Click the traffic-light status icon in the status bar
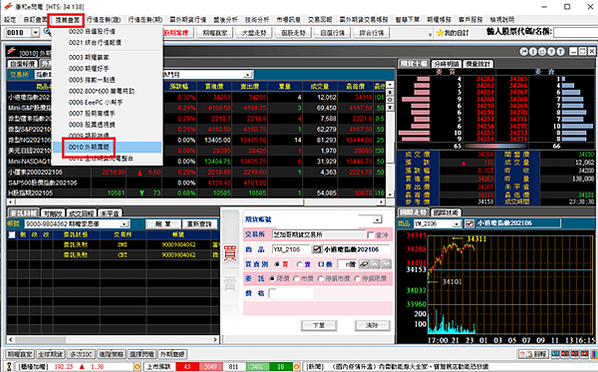 10,367
